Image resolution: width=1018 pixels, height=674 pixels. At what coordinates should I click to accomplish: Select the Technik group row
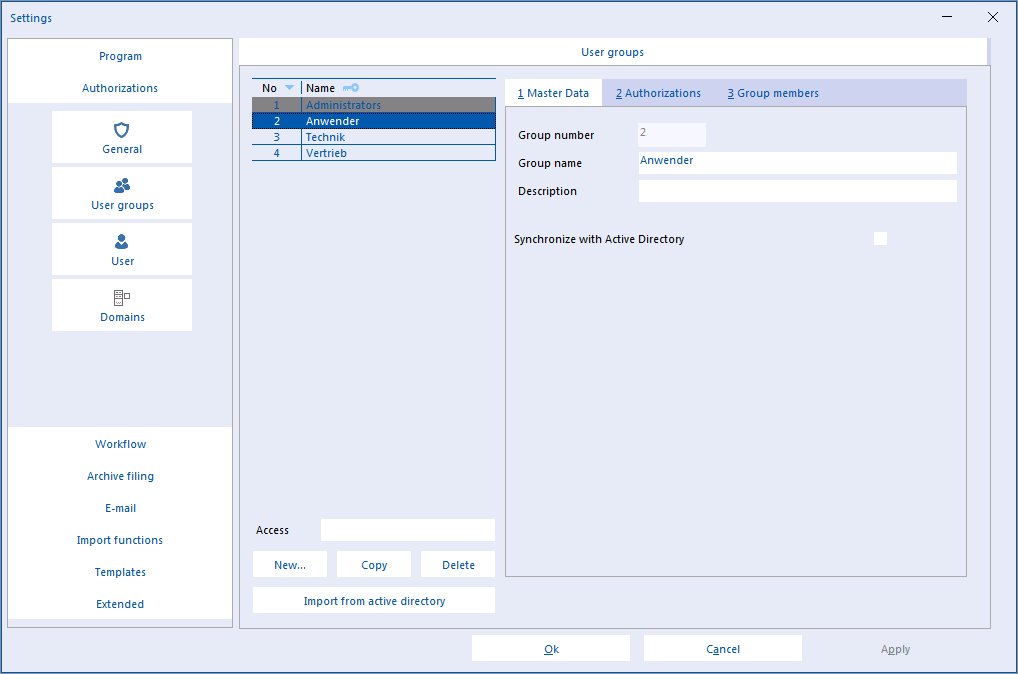[374, 137]
